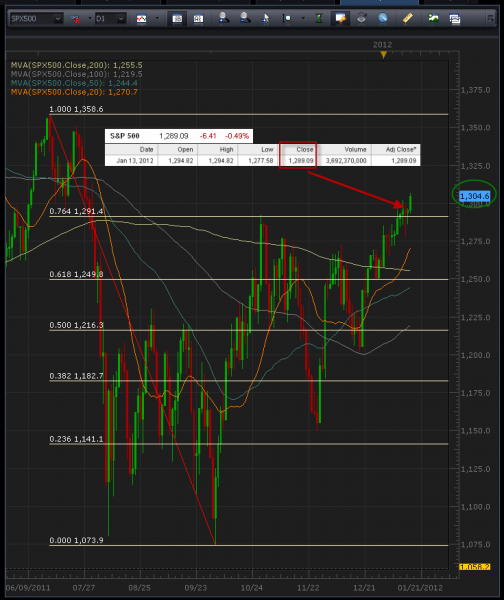Select the MVA 20 indicator label
The image size is (504, 600).
pyautogui.click(x=74, y=92)
